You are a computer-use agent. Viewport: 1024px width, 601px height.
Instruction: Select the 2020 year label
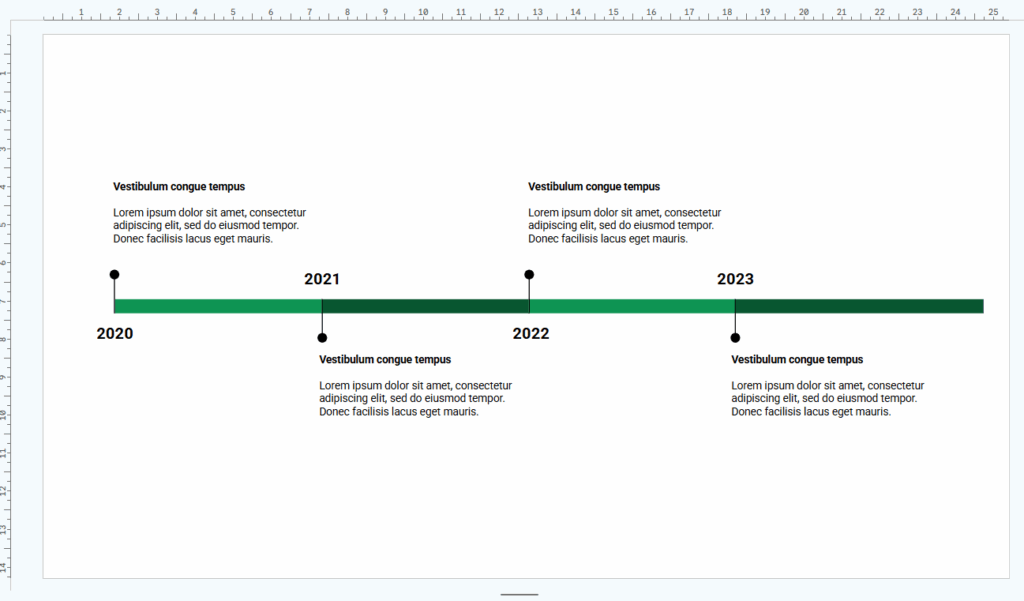click(x=115, y=334)
